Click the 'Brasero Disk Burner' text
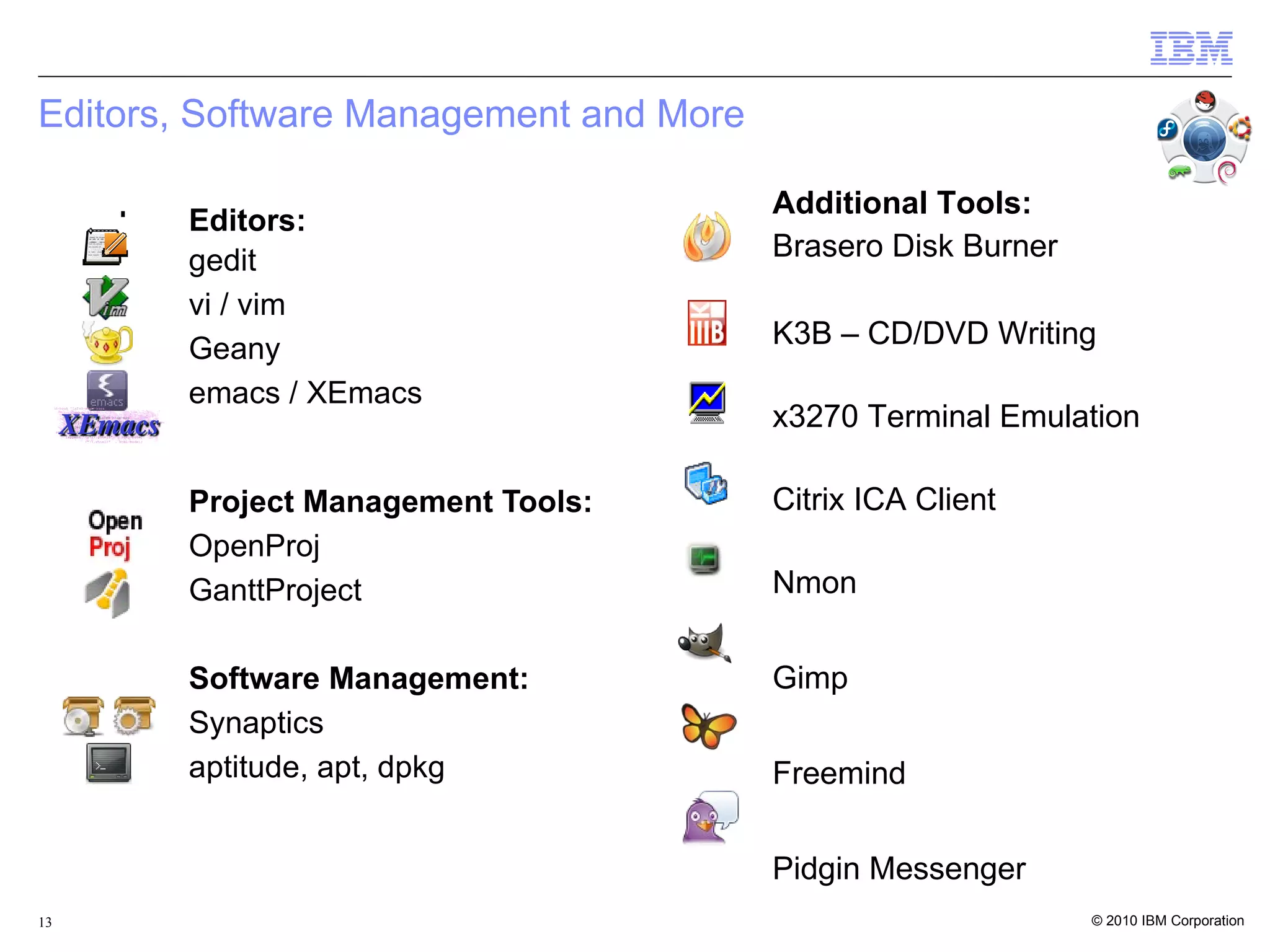Viewport: 1270px width, 952px height. point(915,246)
